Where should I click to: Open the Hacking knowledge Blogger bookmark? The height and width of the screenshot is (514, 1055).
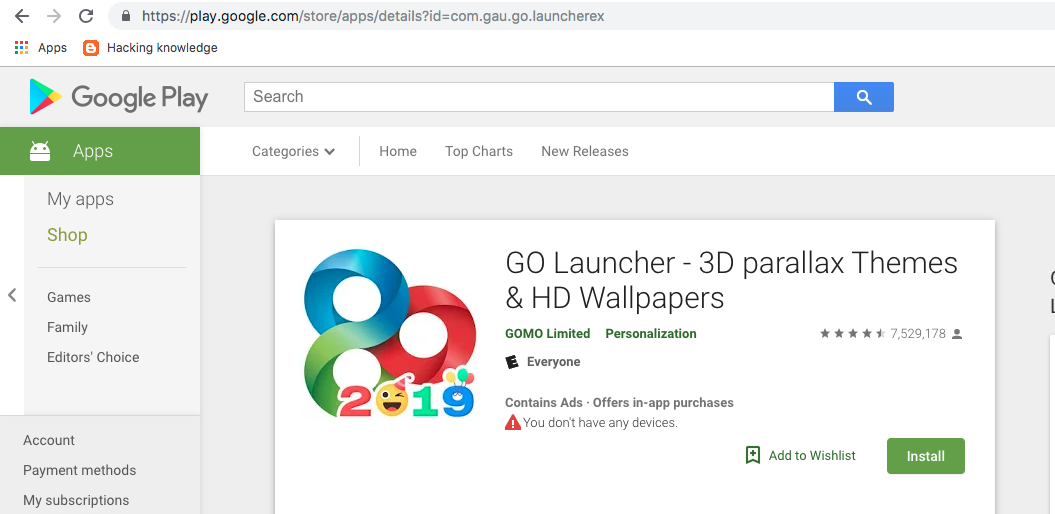[x=150, y=48]
